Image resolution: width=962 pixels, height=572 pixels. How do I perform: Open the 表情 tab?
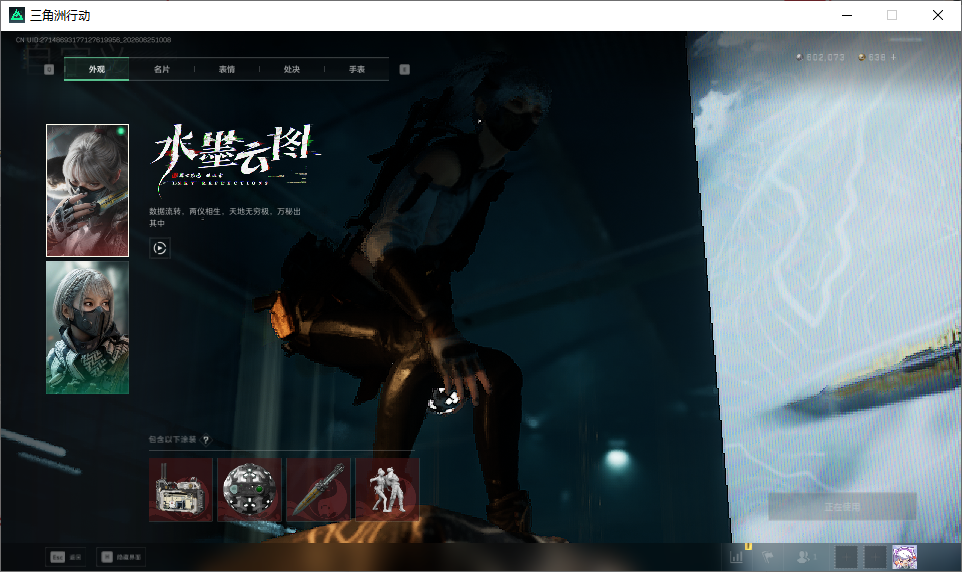226,69
